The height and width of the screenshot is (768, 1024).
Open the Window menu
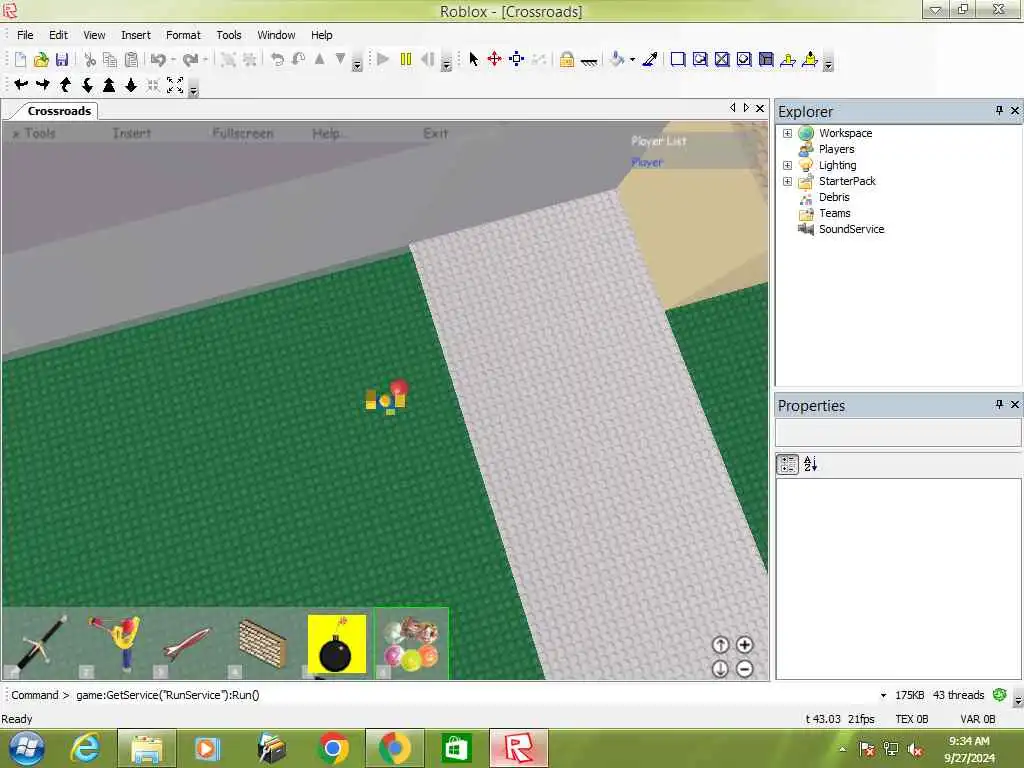pyautogui.click(x=276, y=35)
